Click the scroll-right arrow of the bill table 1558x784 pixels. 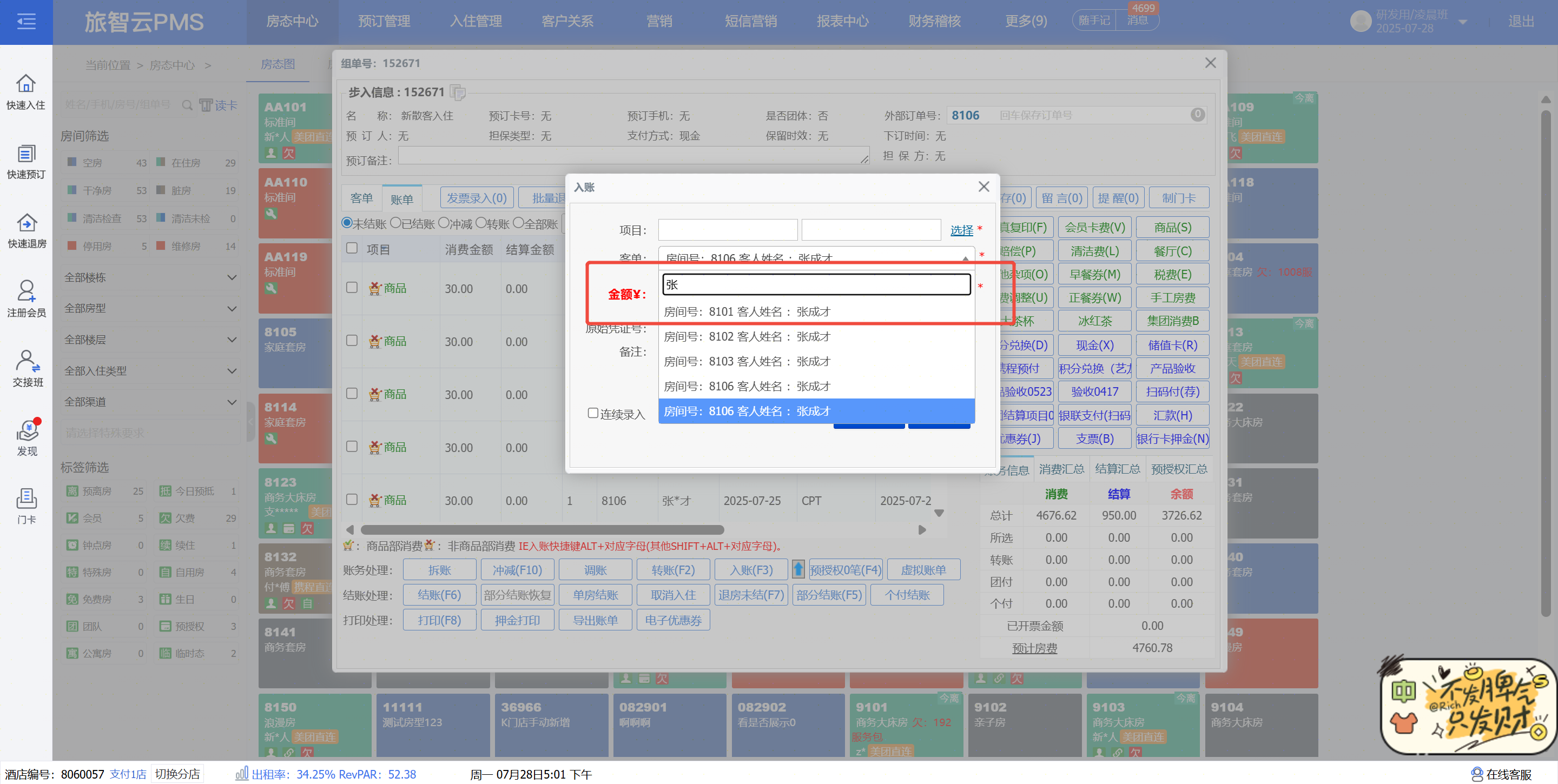[922, 529]
